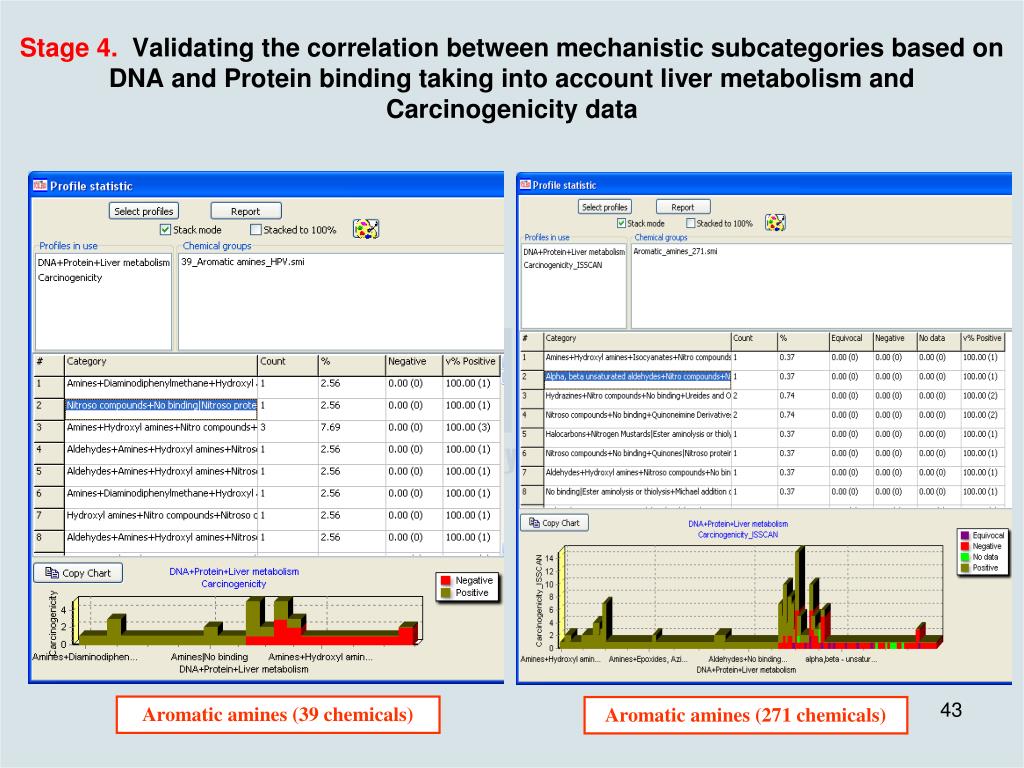The height and width of the screenshot is (768, 1024).
Task: Select DNA+Protein+Liver metabolism profile in right window
Action: pos(573,251)
